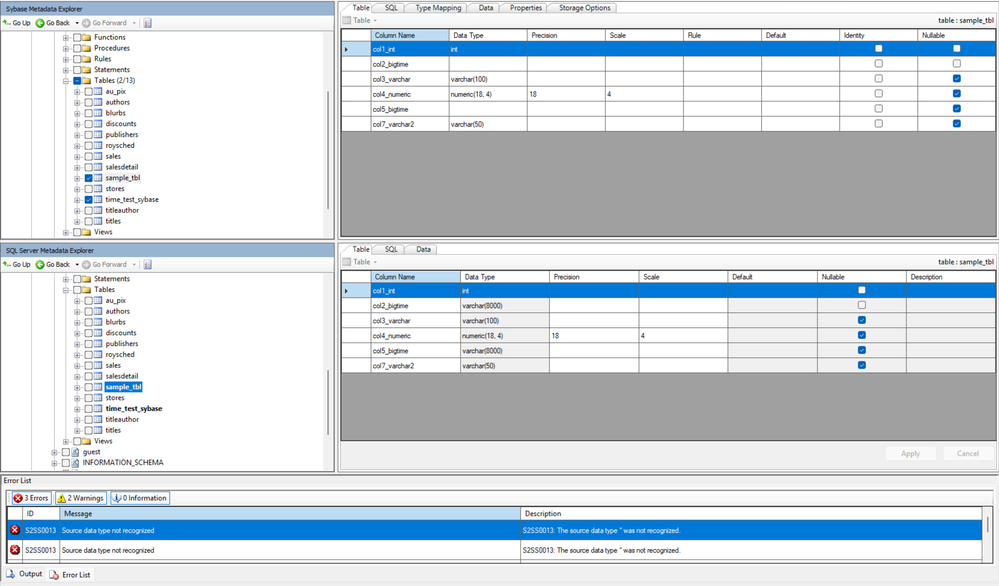The width and height of the screenshot is (999, 586).
Task: Toggle 3 Errors filter button
Action: click(x=31, y=498)
